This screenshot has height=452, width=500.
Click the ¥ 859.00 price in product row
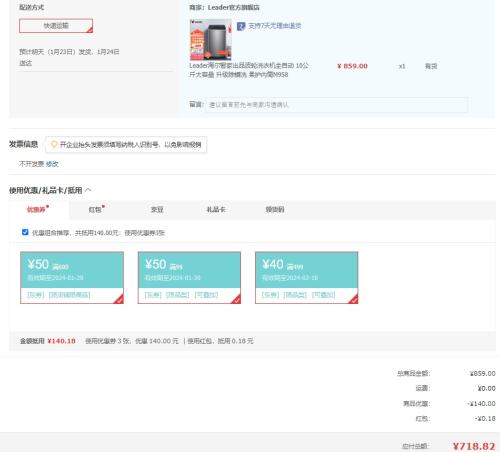[x=352, y=66]
